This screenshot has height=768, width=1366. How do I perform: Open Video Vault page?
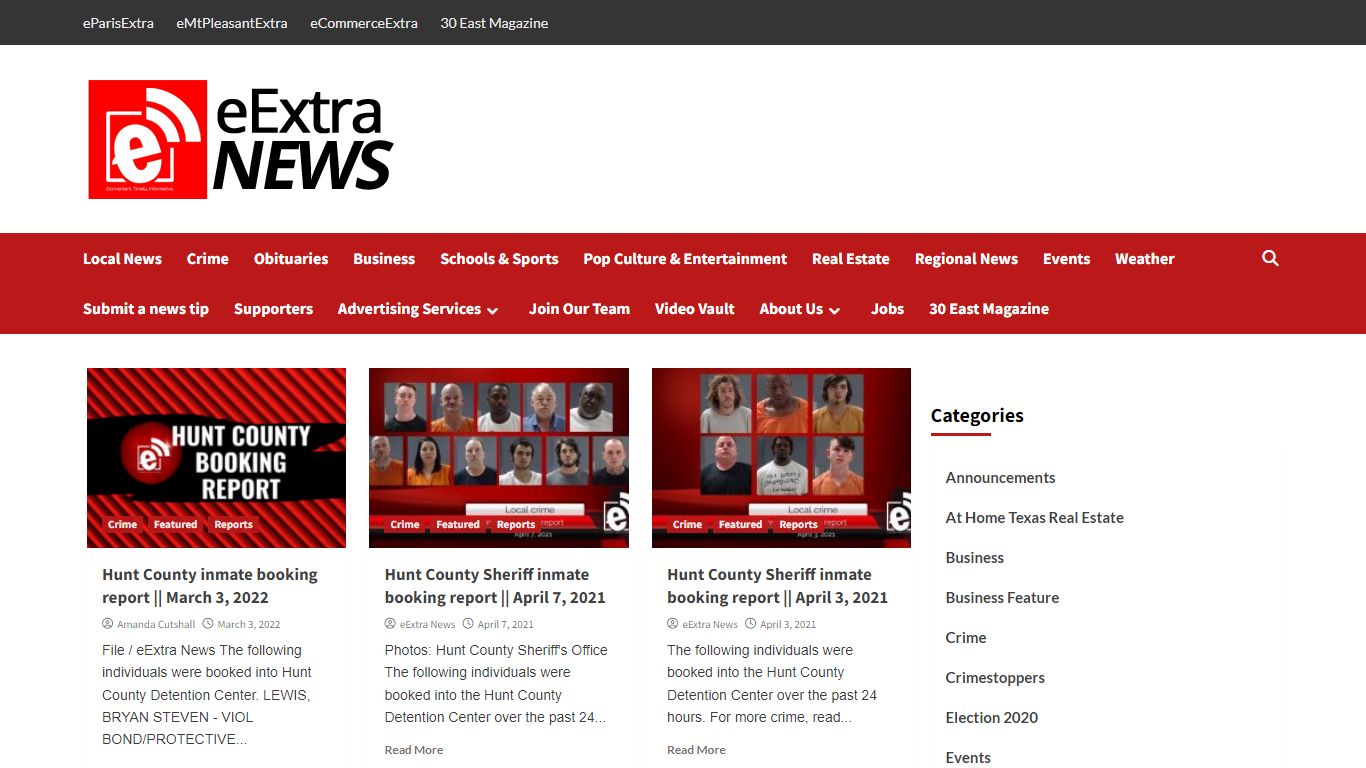point(695,309)
